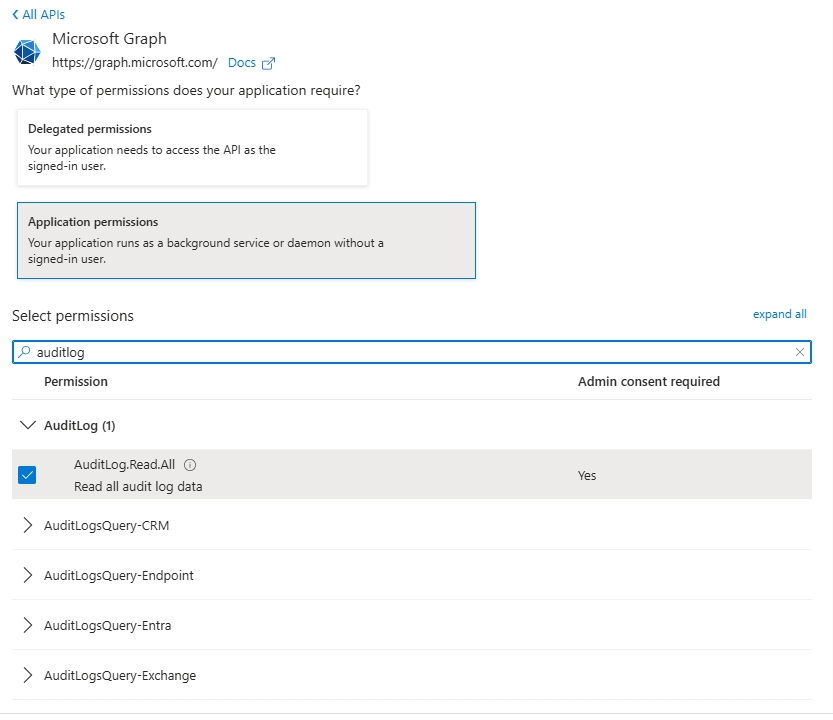
Task: Click the expand all link
Action: coord(779,314)
